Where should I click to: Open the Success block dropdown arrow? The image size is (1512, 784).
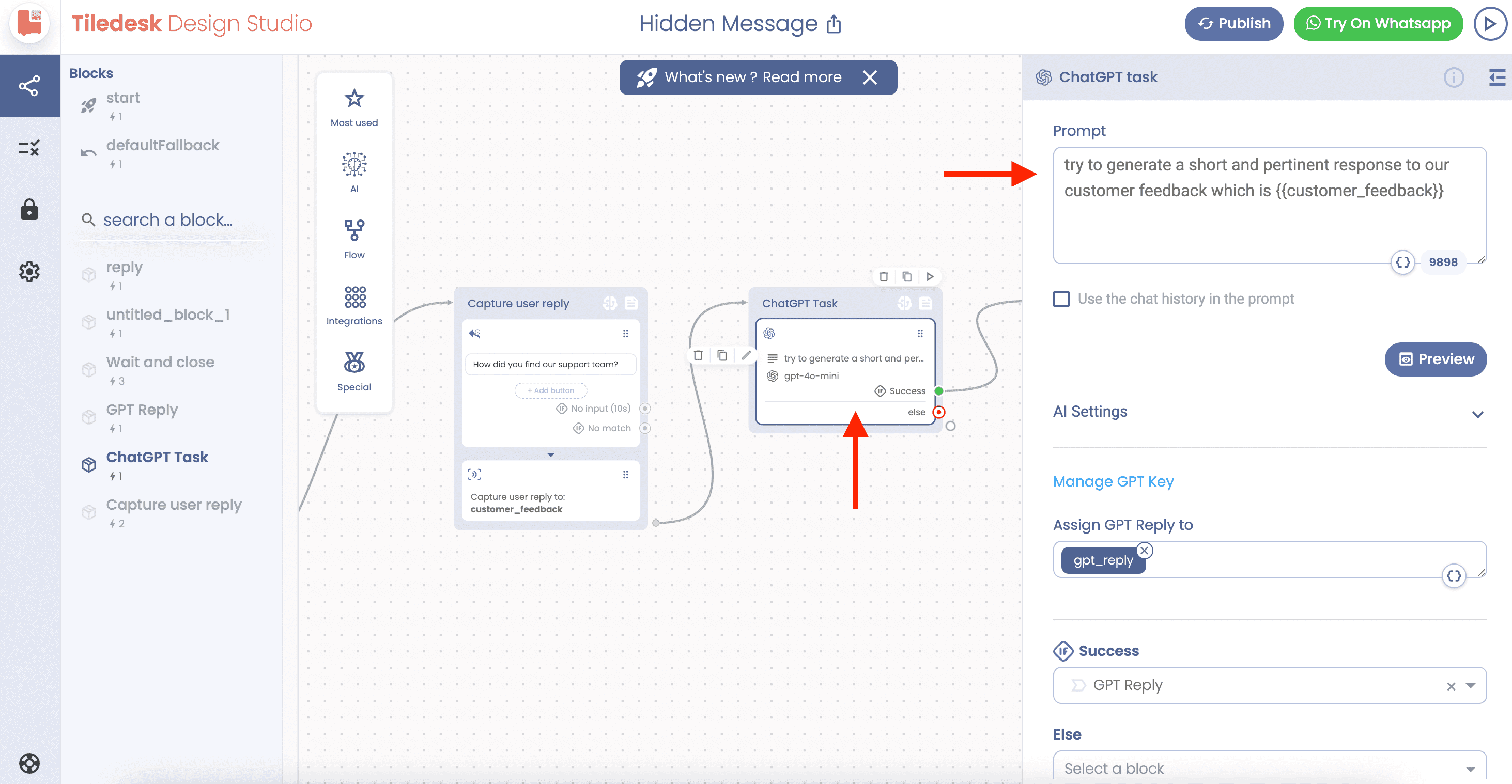[1470, 685]
